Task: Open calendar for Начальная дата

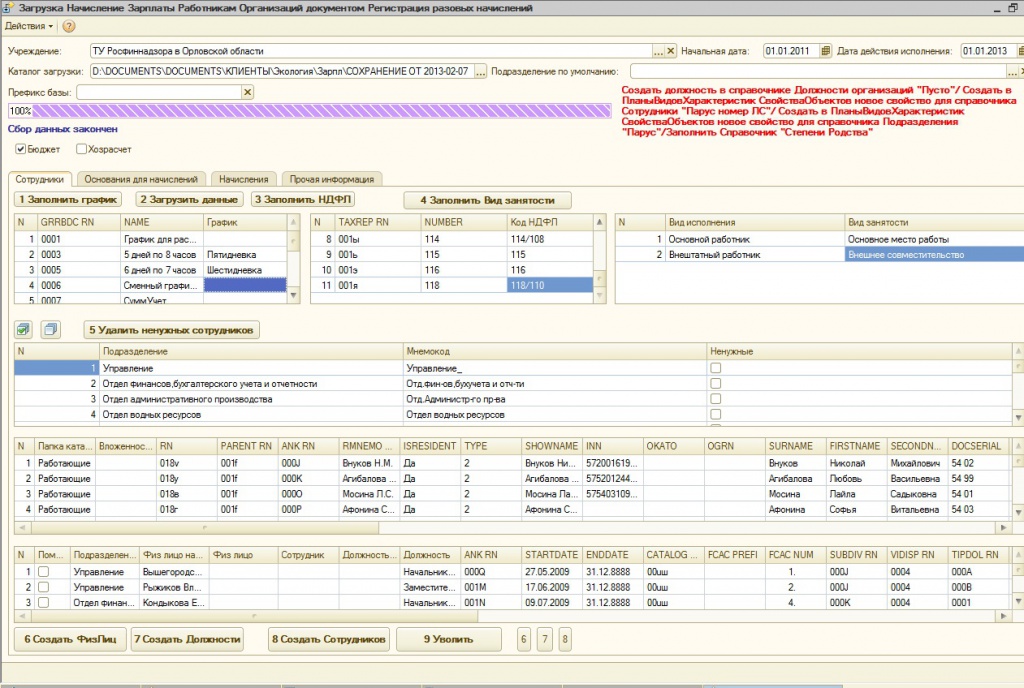Action: tap(825, 51)
